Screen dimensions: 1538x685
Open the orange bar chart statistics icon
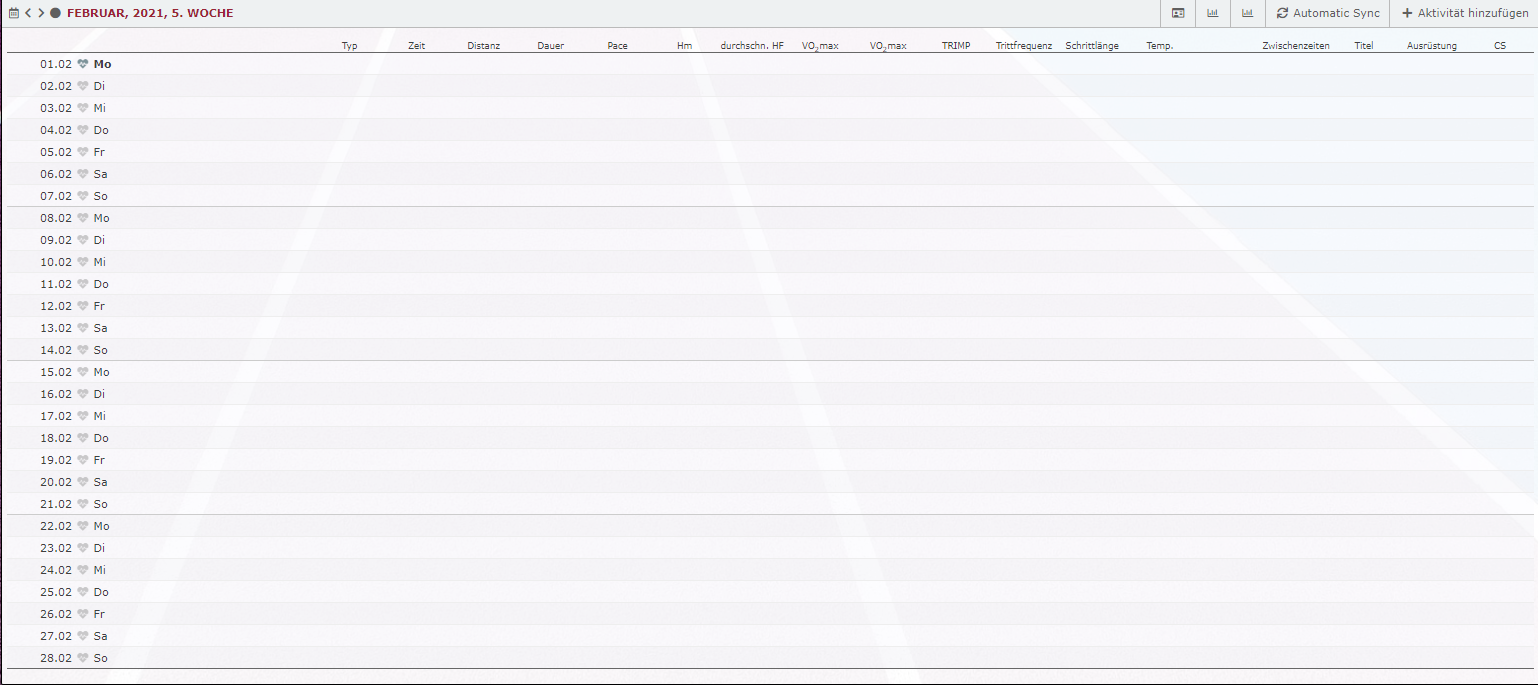(1247, 13)
